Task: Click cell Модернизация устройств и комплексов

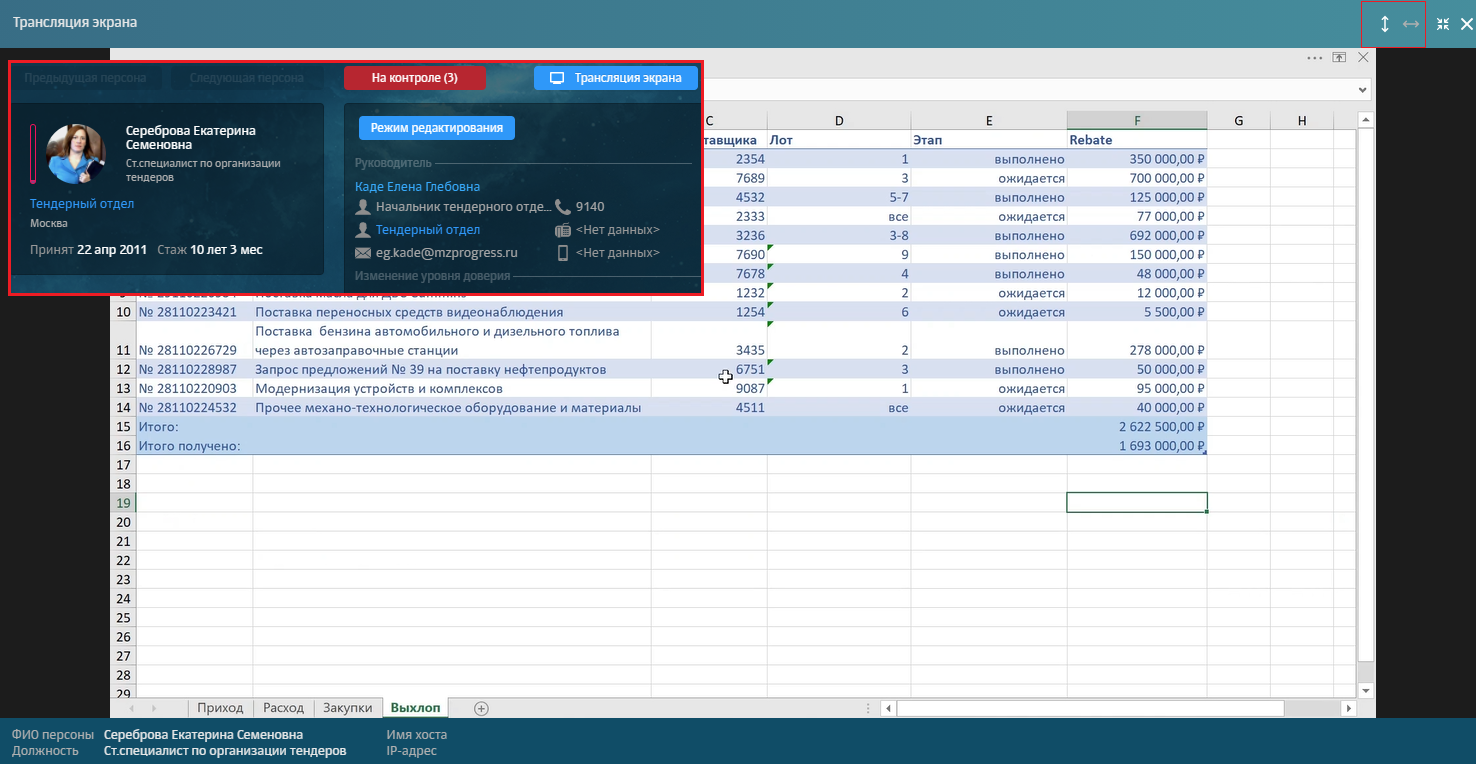Action: coord(452,389)
